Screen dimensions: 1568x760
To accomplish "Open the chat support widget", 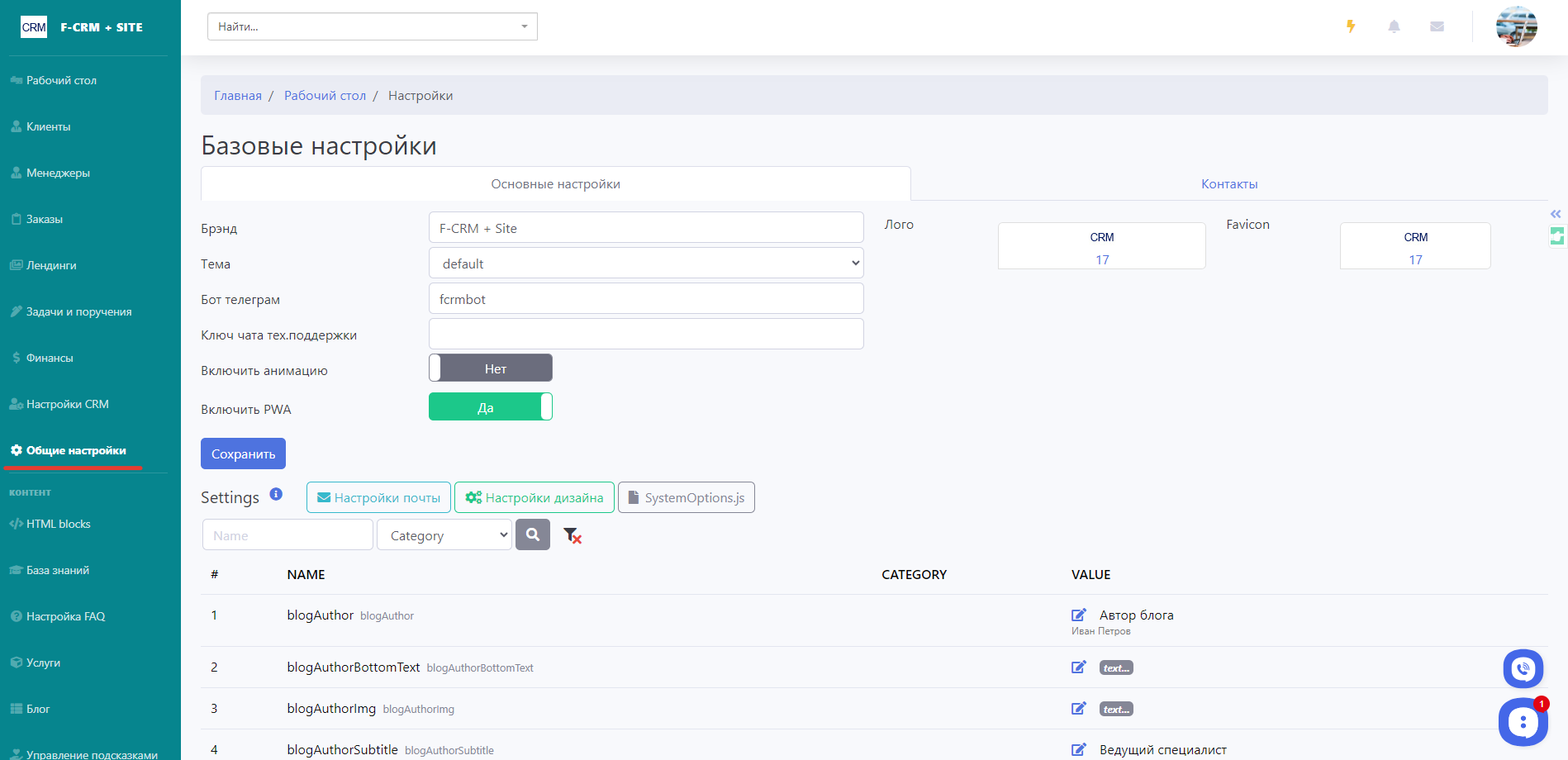I will pos(1522,722).
